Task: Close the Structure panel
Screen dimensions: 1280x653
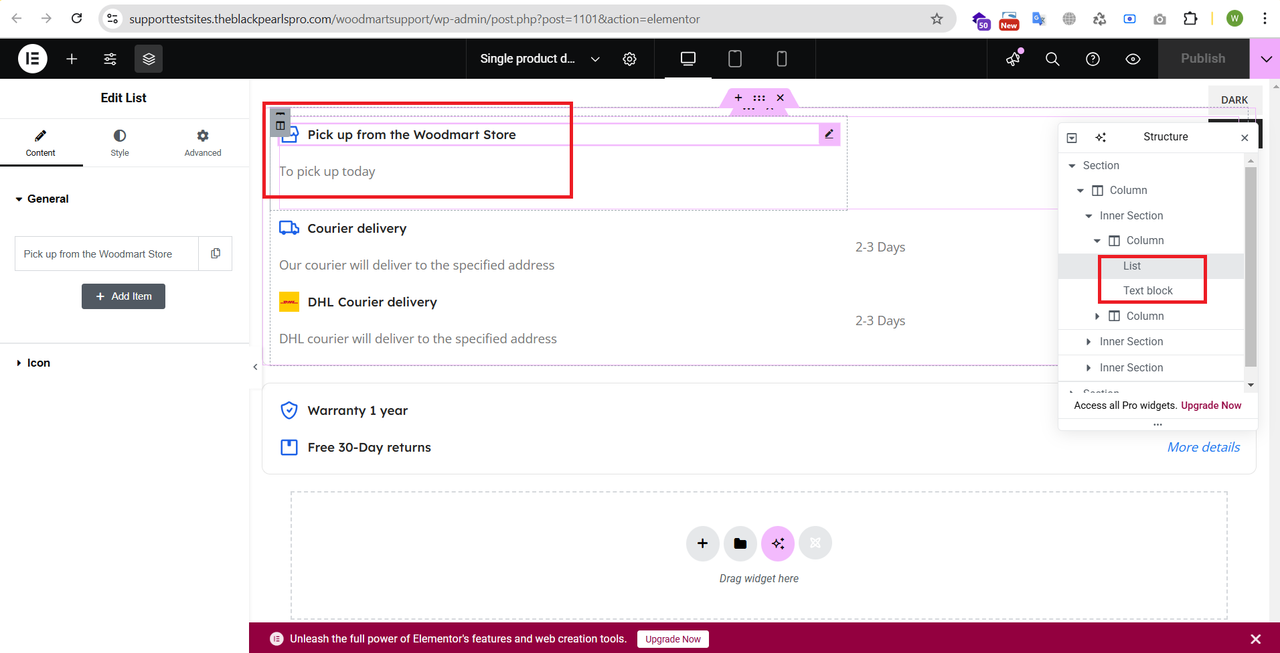Action: click(1244, 138)
